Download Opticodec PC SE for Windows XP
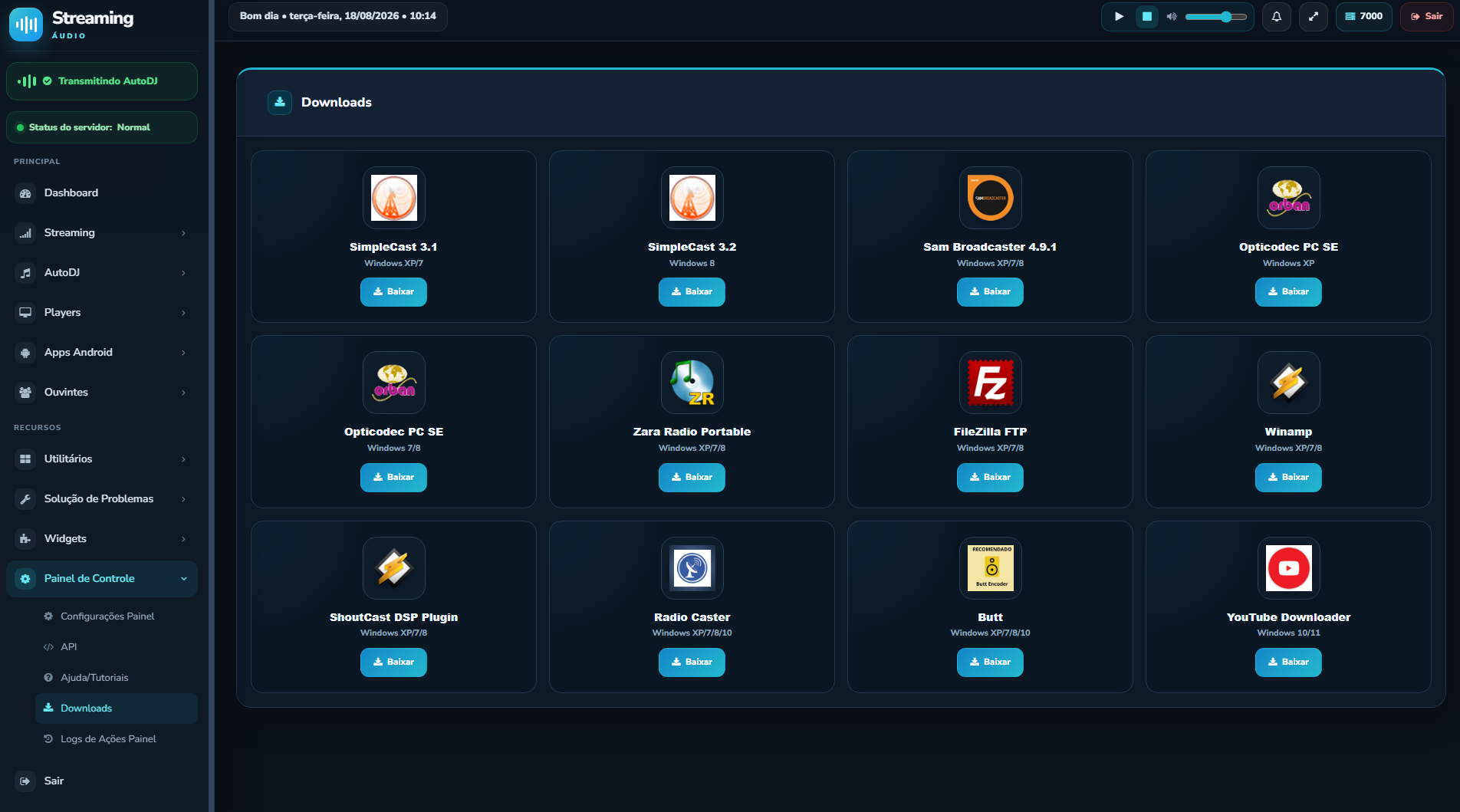Viewport: 1460px width, 812px height. [x=1289, y=292]
